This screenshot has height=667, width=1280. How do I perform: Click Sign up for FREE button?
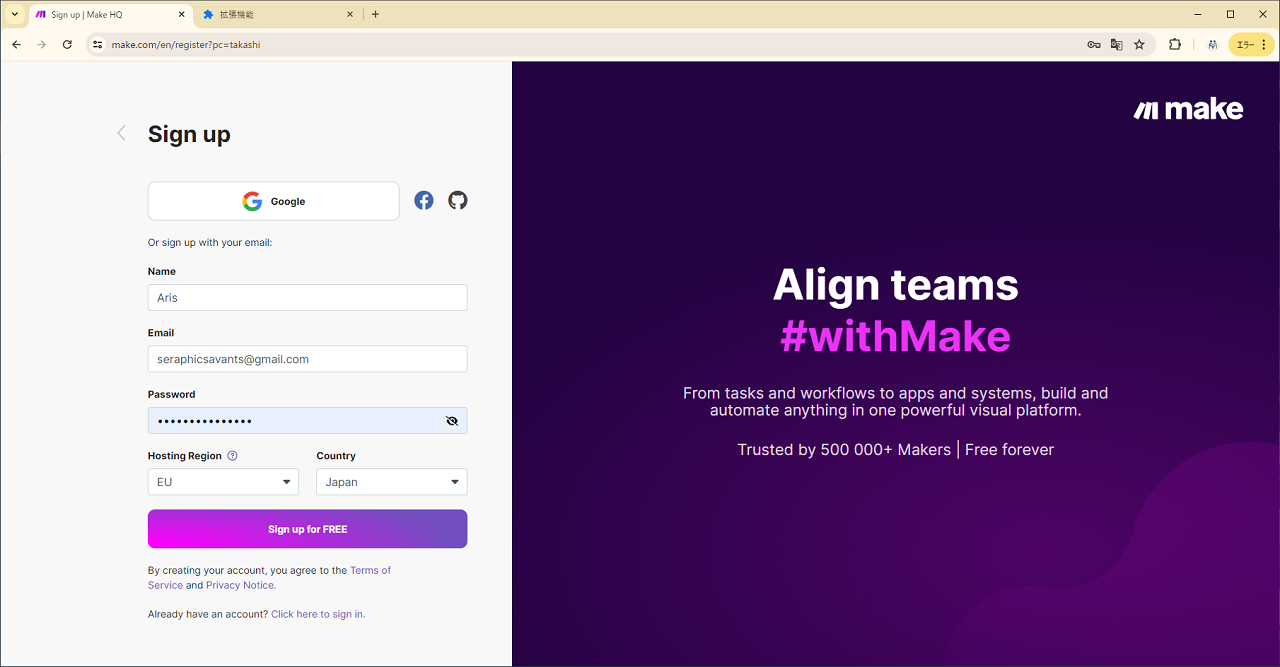(x=307, y=529)
